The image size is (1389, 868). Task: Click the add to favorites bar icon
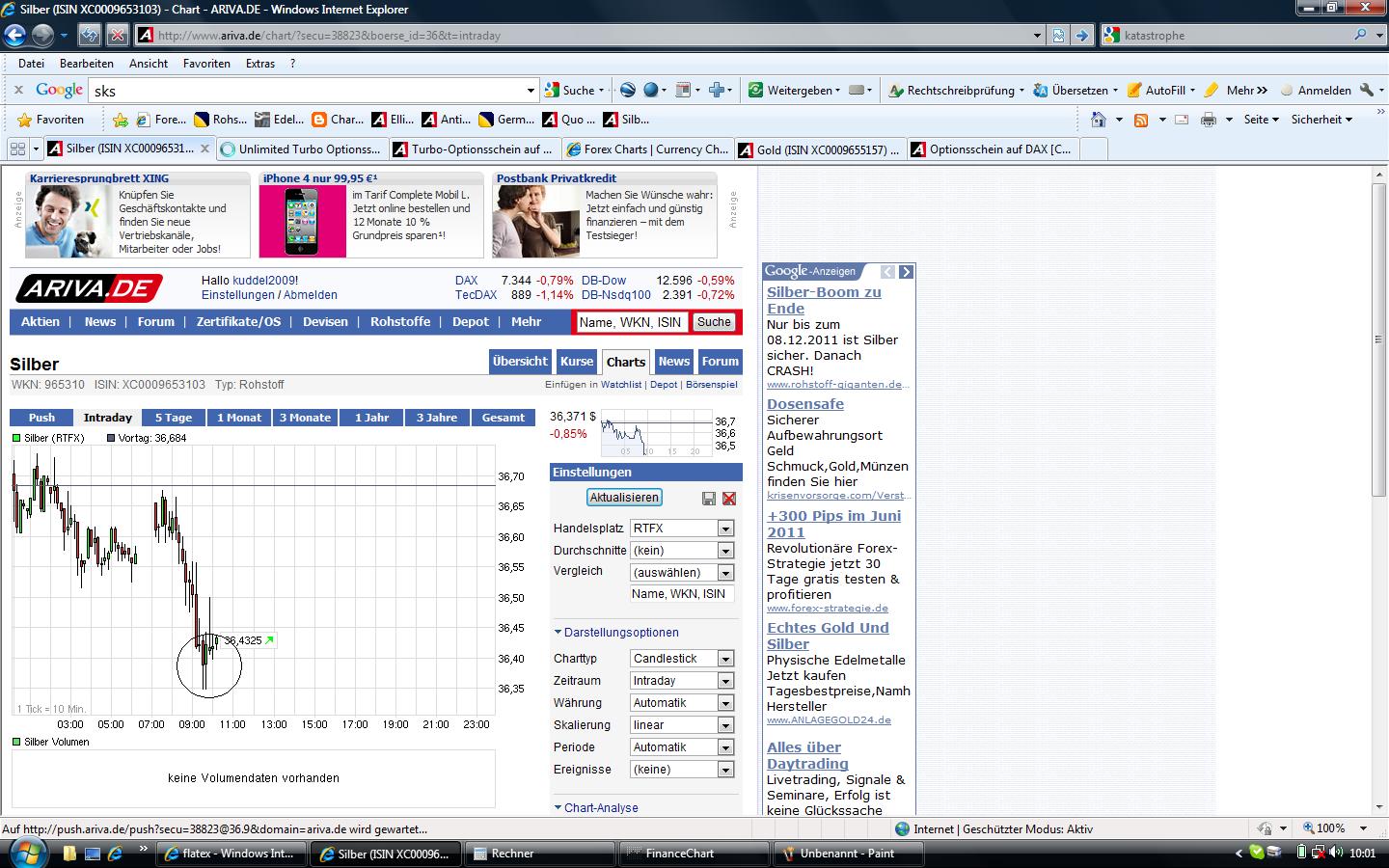pyautogui.click(x=121, y=120)
